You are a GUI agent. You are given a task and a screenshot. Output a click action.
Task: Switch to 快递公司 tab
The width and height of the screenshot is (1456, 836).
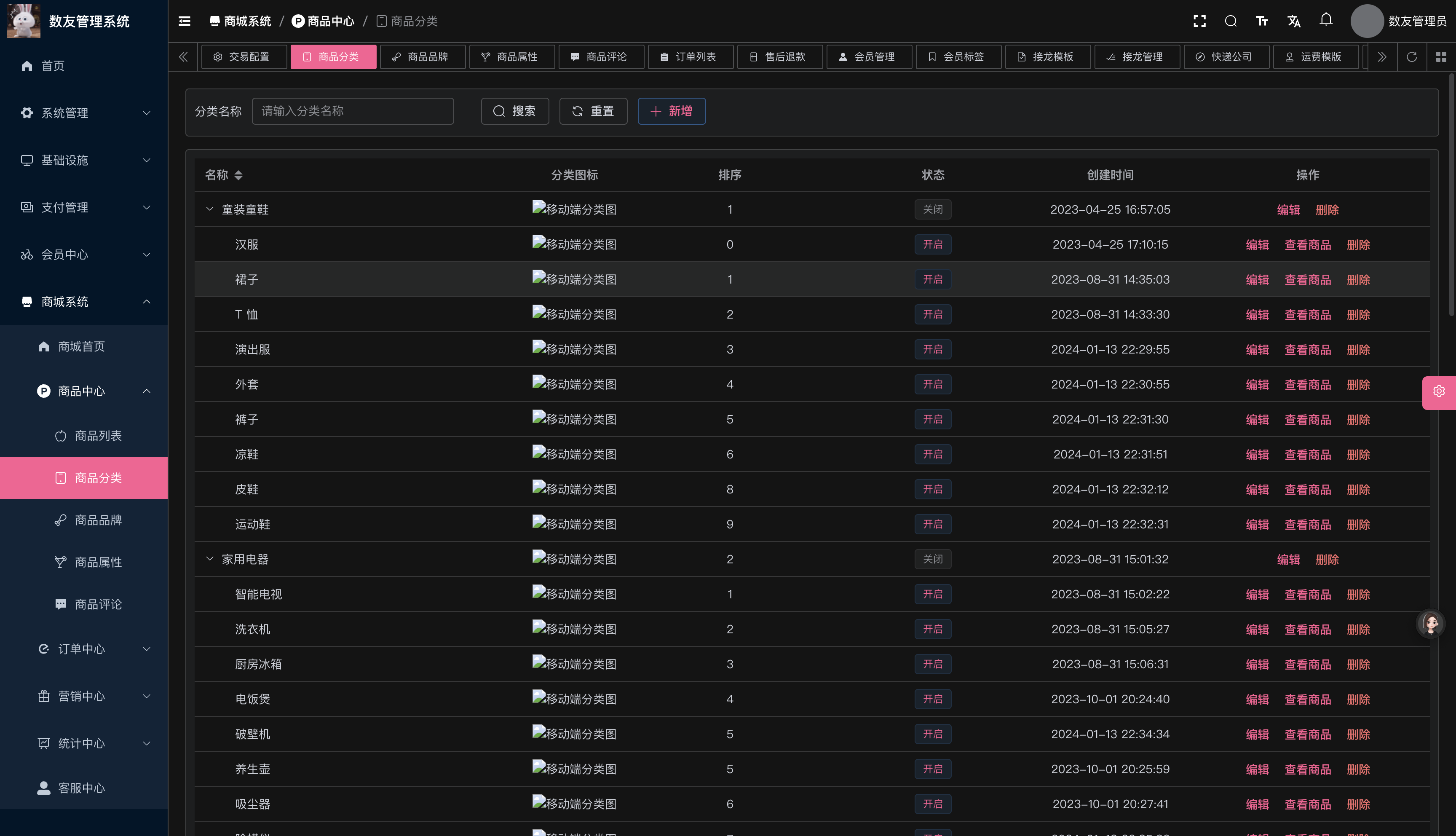1226,57
